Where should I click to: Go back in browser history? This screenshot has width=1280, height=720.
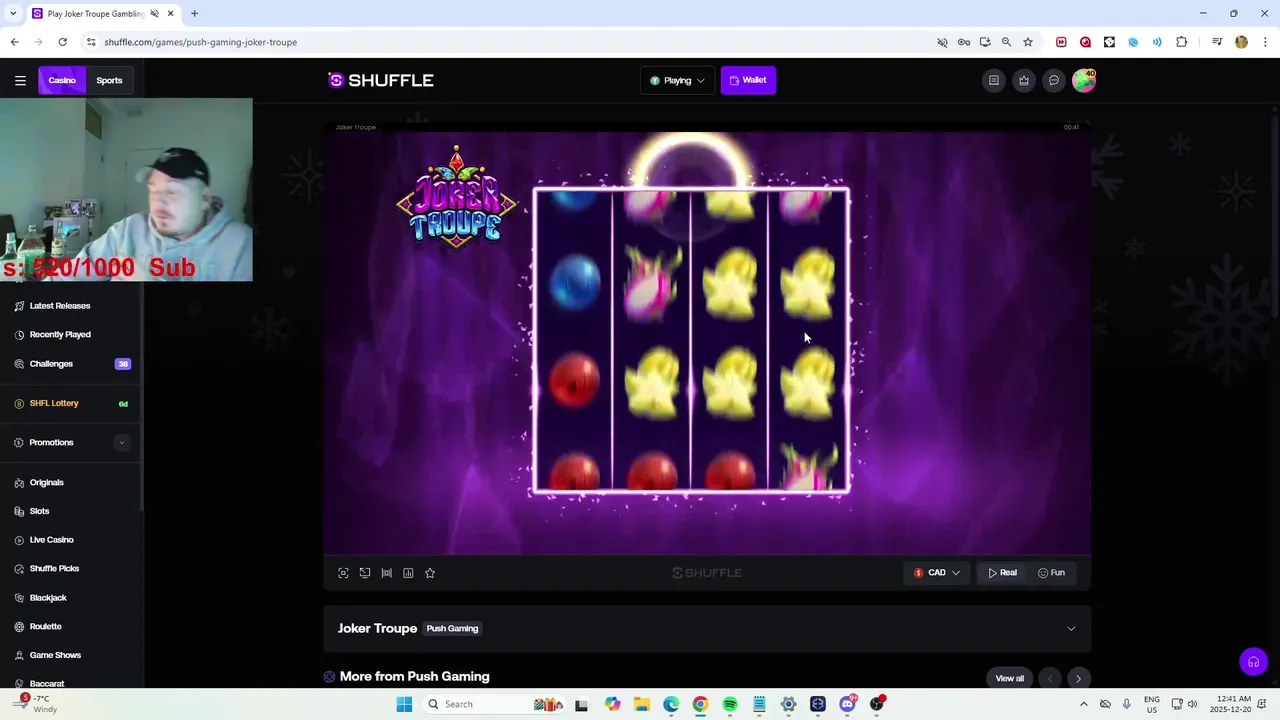pyautogui.click(x=14, y=42)
